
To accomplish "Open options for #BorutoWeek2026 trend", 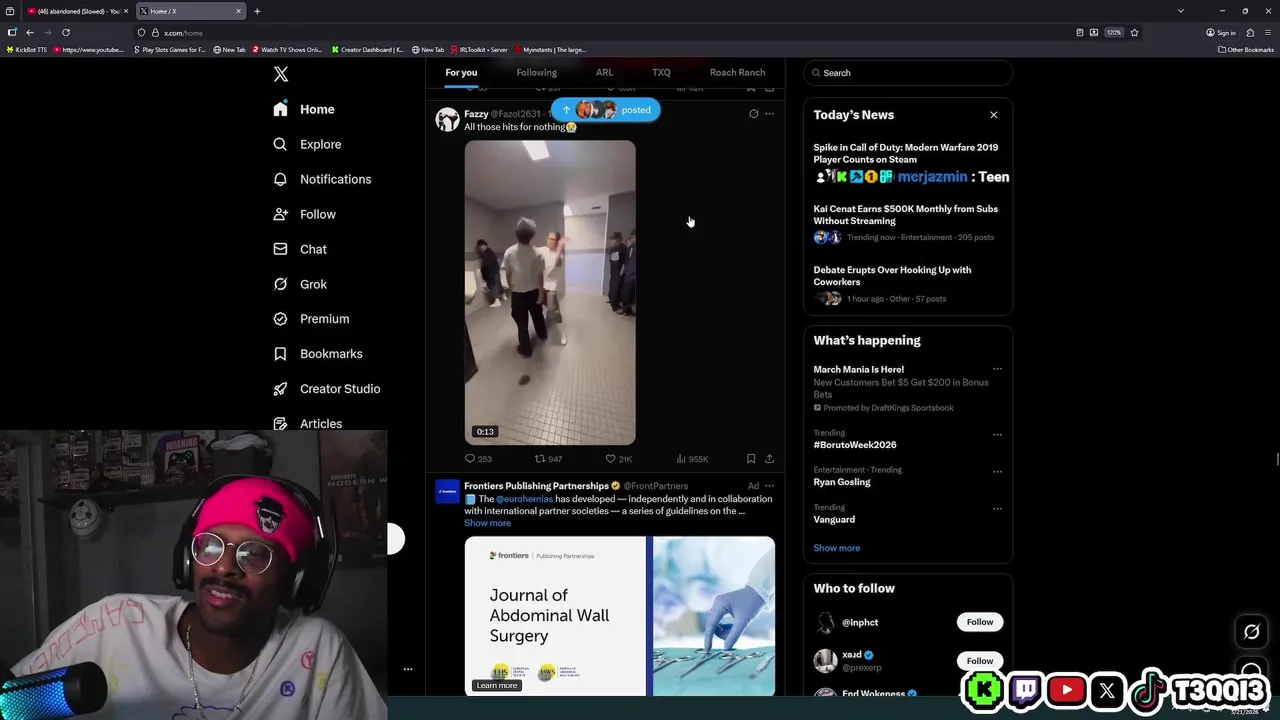I will [x=997, y=435].
